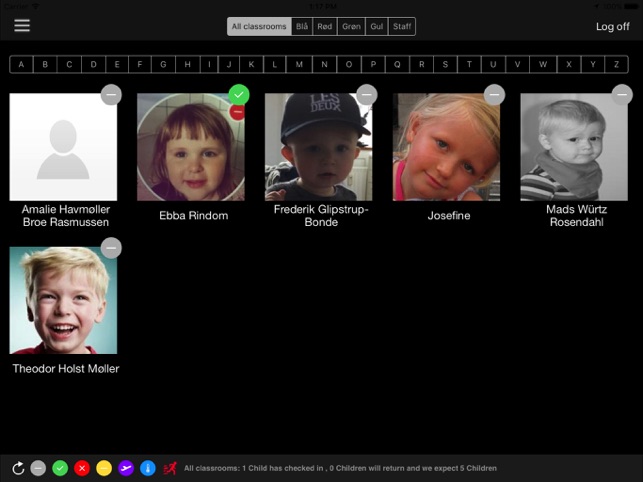The height and width of the screenshot is (482, 643).
Task: Filter names by letter O
Action: click(349, 64)
